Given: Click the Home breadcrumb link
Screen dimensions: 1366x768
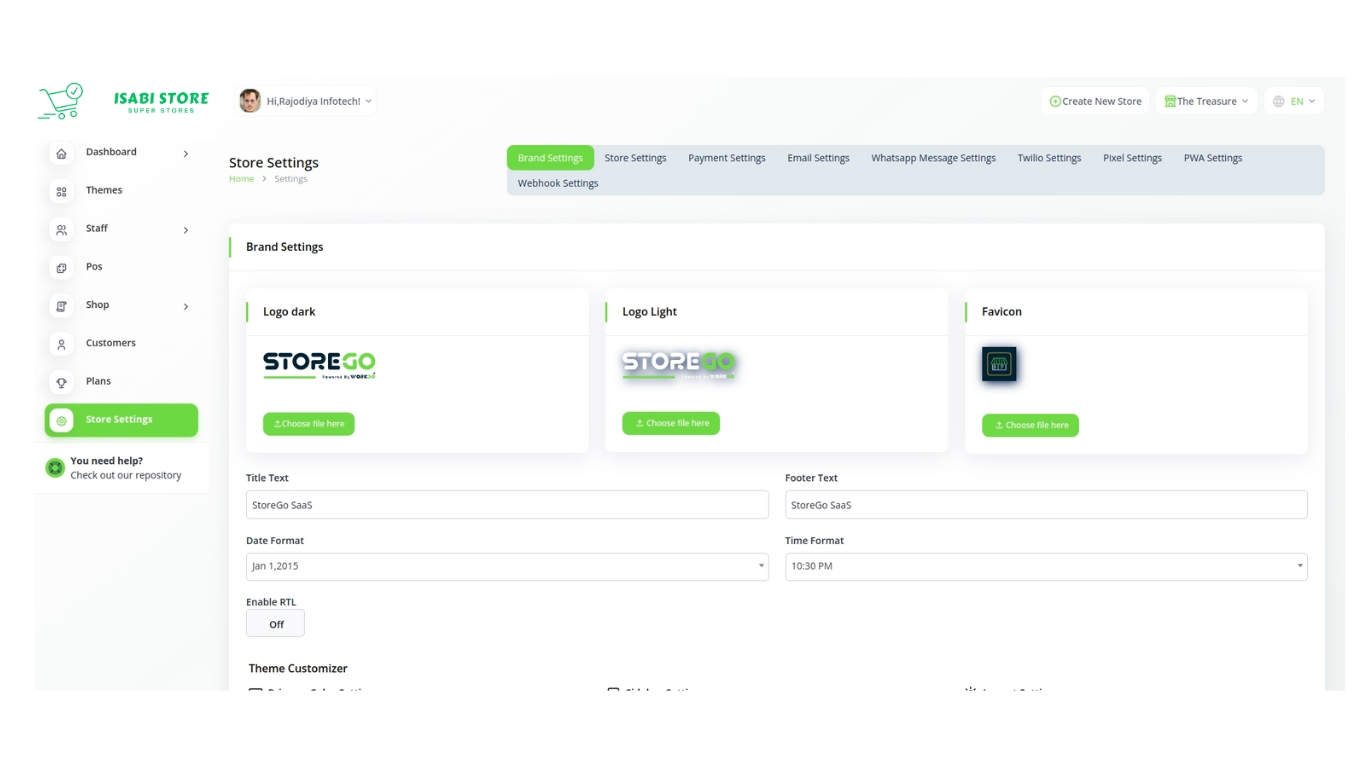Looking at the screenshot, I should [241, 179].
